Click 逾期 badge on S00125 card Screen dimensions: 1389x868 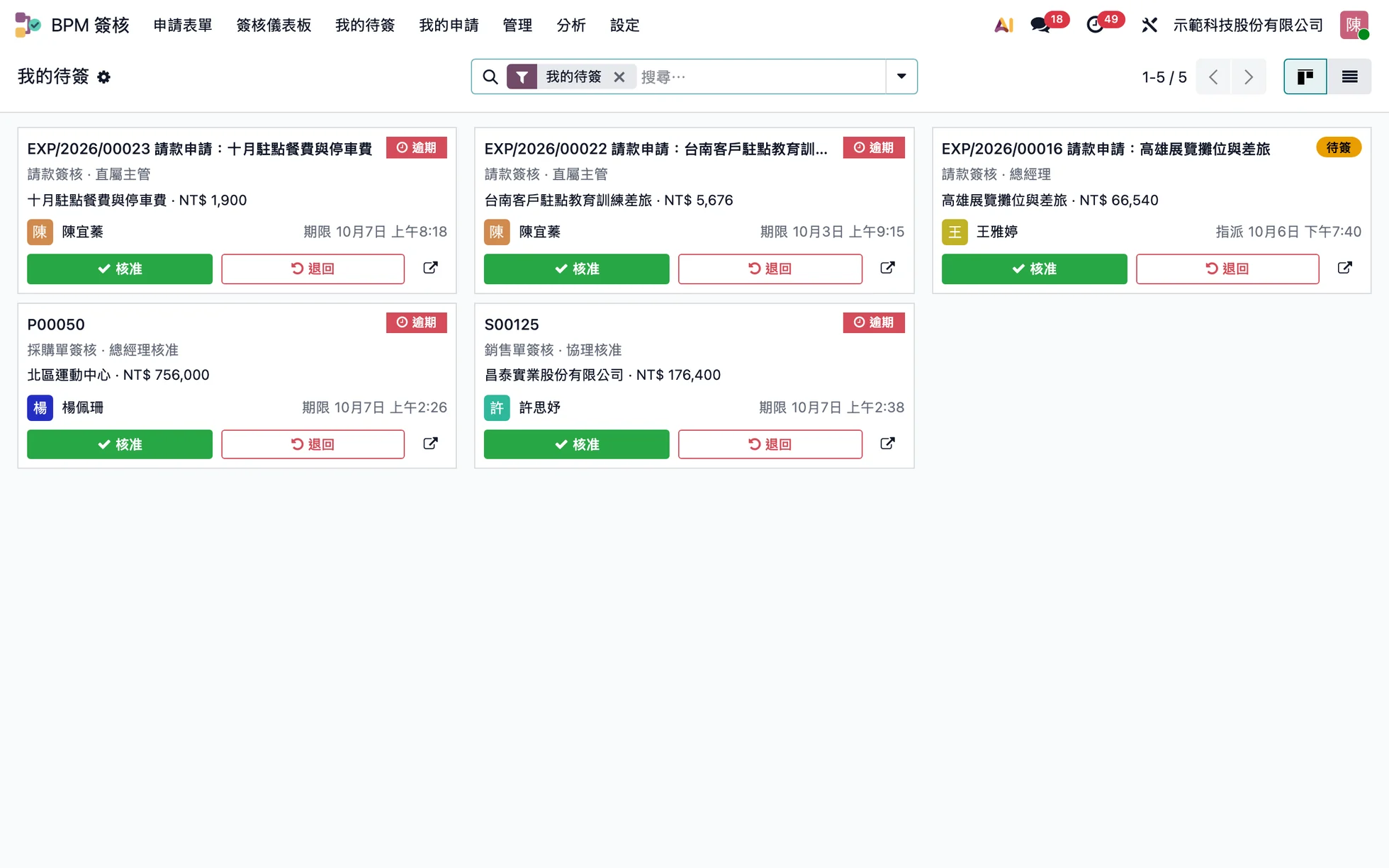(874, 322)
